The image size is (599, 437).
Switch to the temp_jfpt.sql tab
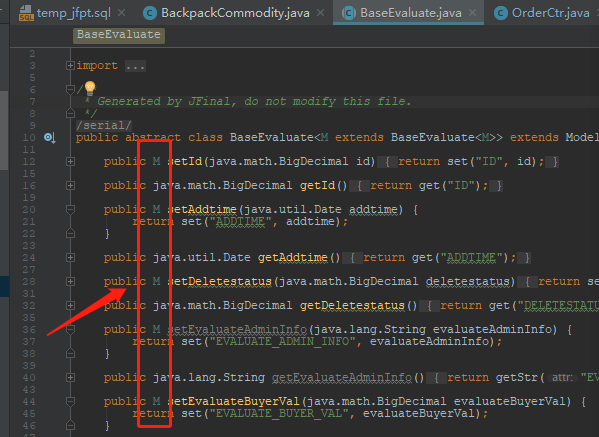click(73, 13)
